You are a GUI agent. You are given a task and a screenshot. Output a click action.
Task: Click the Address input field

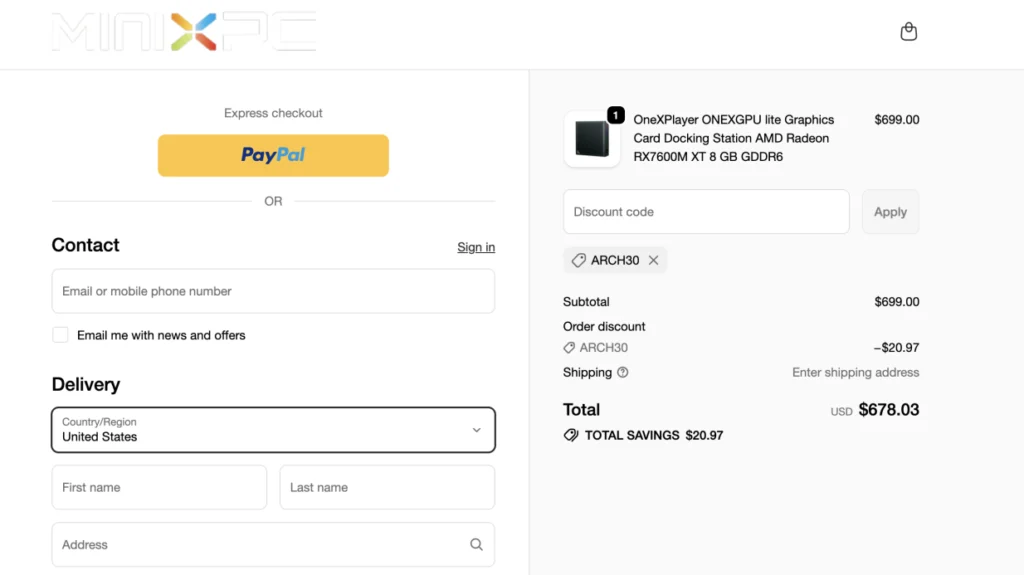pyautogui.click(x=255, y=545)
